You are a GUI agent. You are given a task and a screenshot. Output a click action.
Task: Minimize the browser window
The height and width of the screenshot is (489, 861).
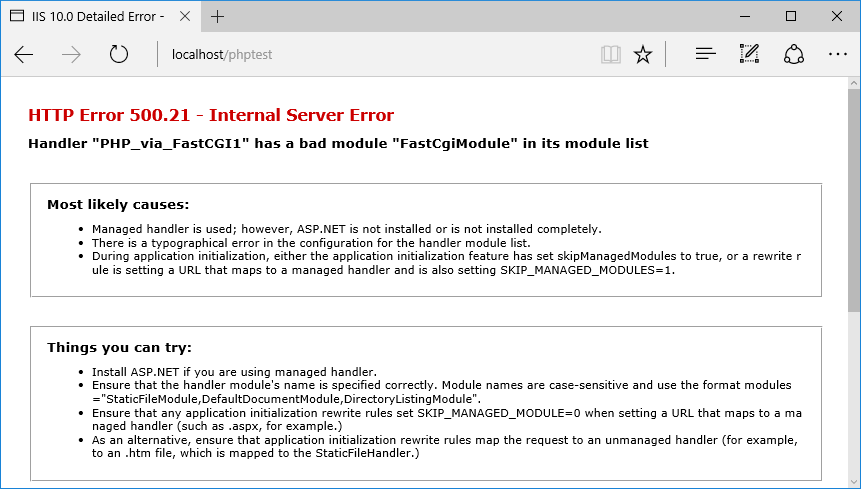tap(744, 16)
